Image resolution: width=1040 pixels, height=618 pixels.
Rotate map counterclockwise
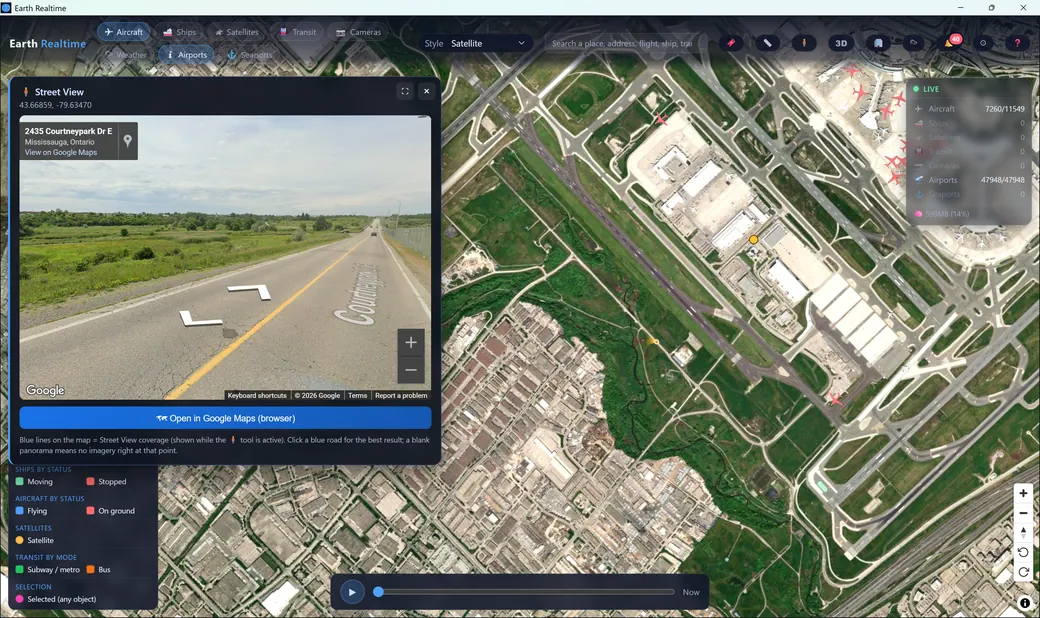pos(1023,552)
